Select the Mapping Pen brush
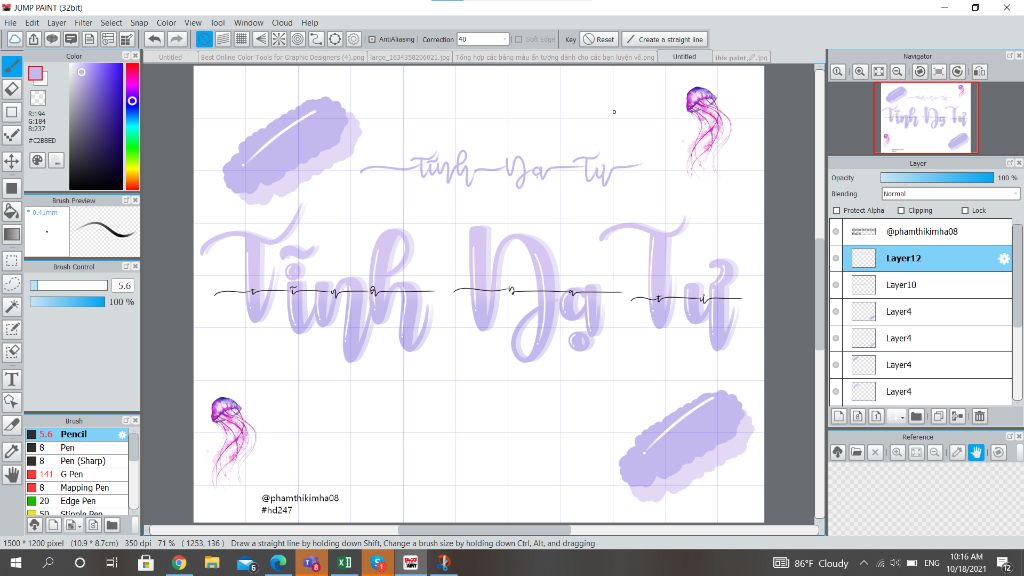 pyautogui.click(x=77, y=488)
